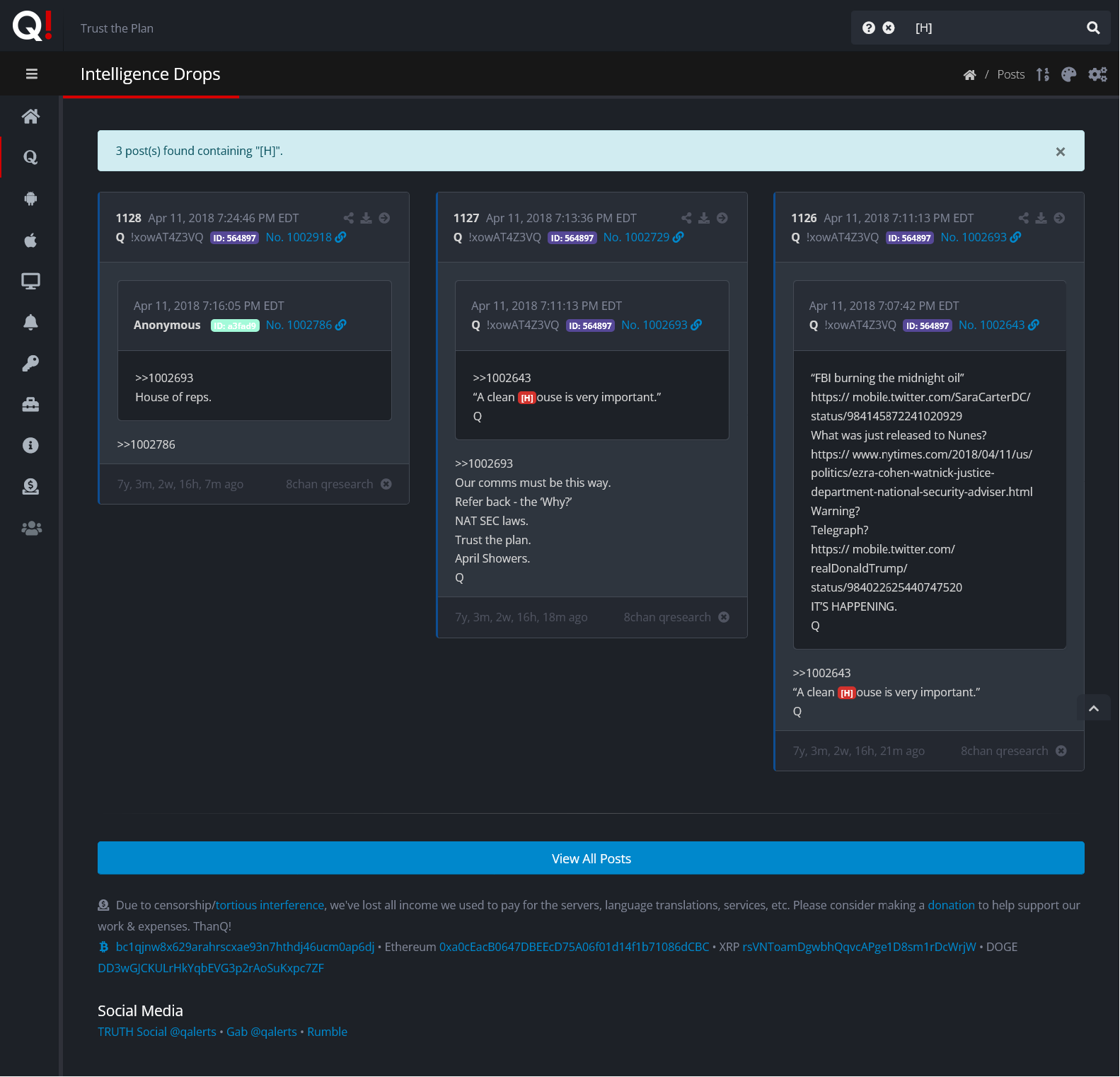
Task: Select the Q posts sidebar icon
Action: 30,157
